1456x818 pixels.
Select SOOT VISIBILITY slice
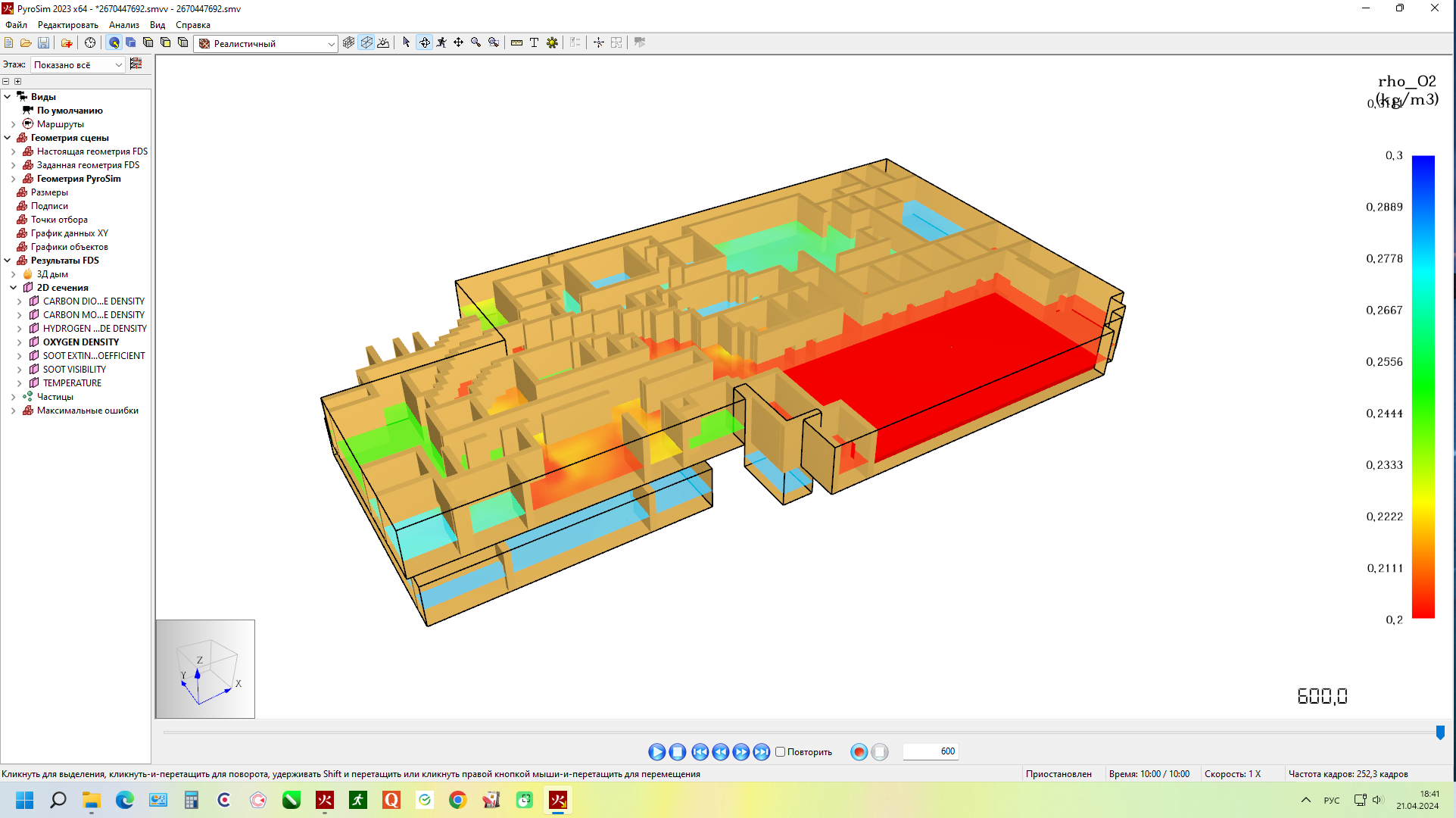coord(74,370)
